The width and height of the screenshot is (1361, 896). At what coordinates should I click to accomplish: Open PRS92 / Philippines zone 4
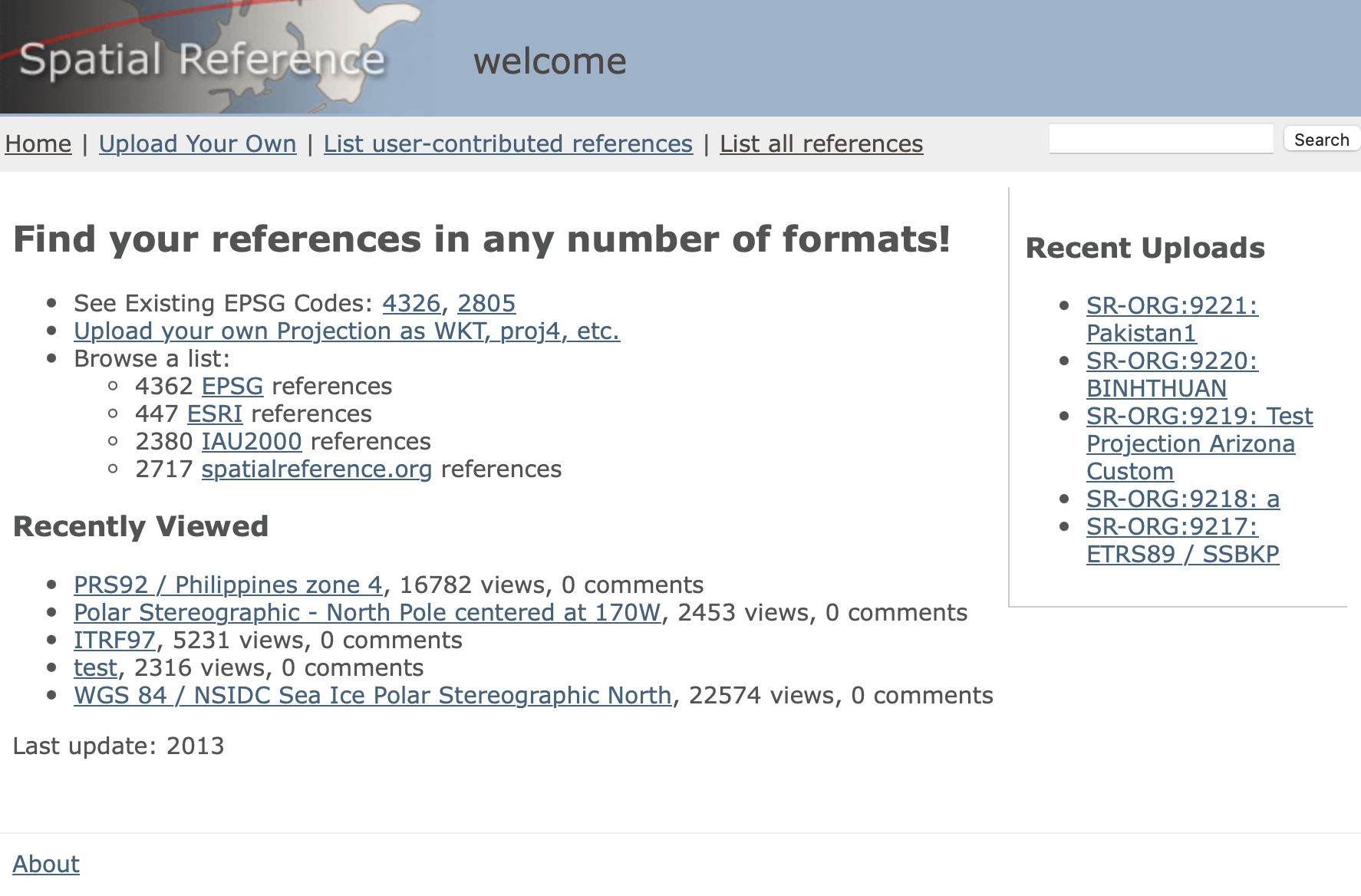[228, 585]
